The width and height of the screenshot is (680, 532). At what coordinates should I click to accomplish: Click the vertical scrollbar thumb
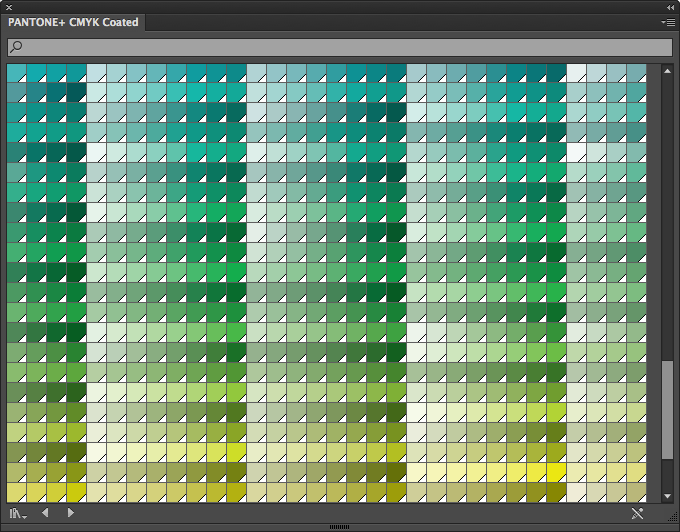pos(667,410)
